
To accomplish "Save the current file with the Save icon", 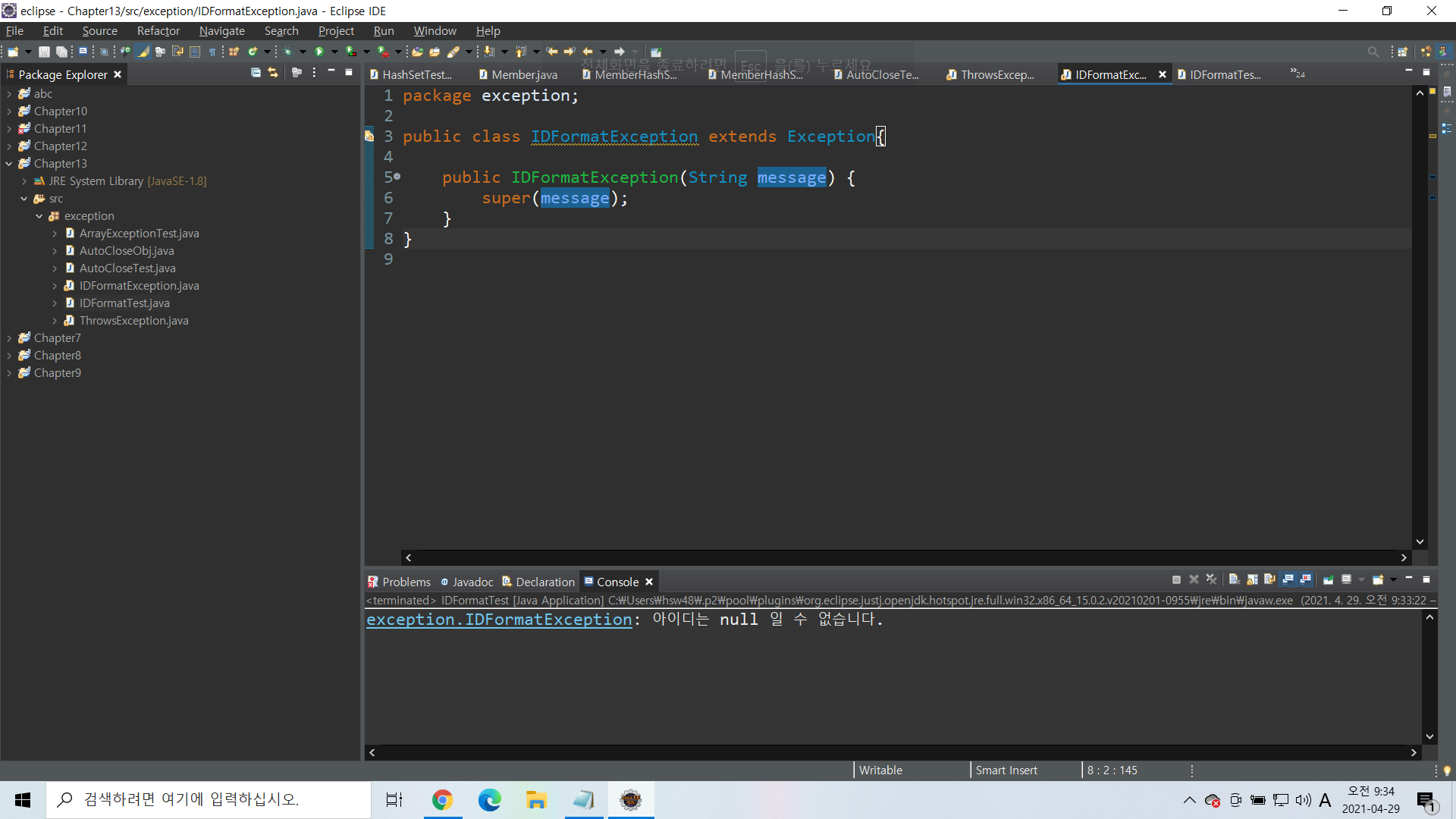I will [44, 52].
